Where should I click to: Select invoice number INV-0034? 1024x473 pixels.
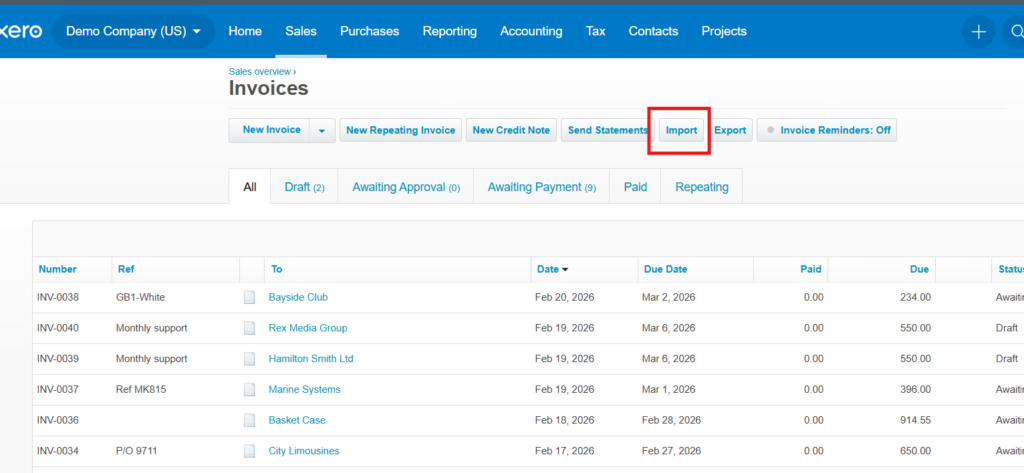point(57,451)
